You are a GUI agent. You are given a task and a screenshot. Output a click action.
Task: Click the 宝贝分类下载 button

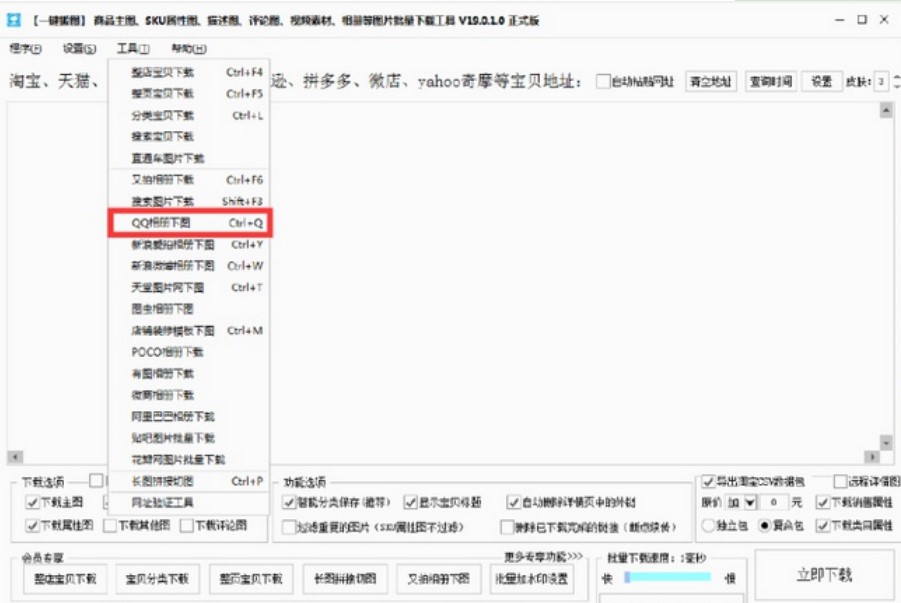157,578
